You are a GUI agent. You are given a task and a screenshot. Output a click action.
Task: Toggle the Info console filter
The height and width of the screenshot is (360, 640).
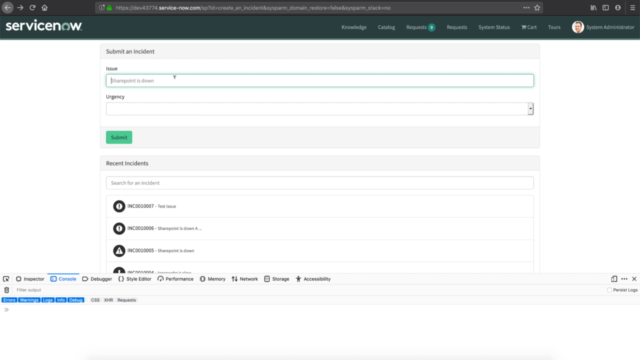point(61,300)
